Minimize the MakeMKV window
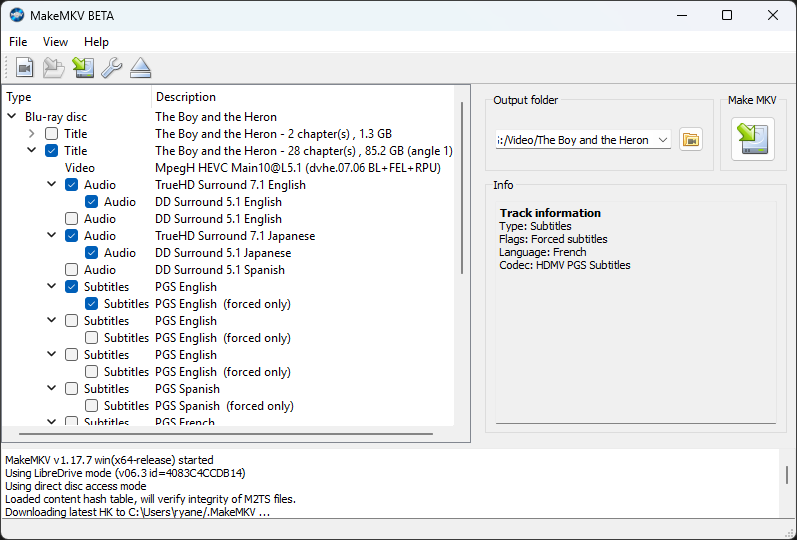 682,15
